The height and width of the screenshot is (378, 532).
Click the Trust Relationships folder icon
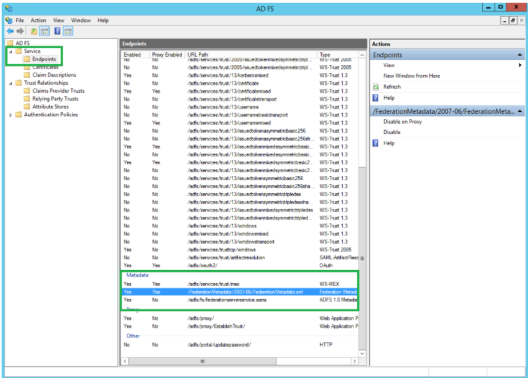pos(18,83)
